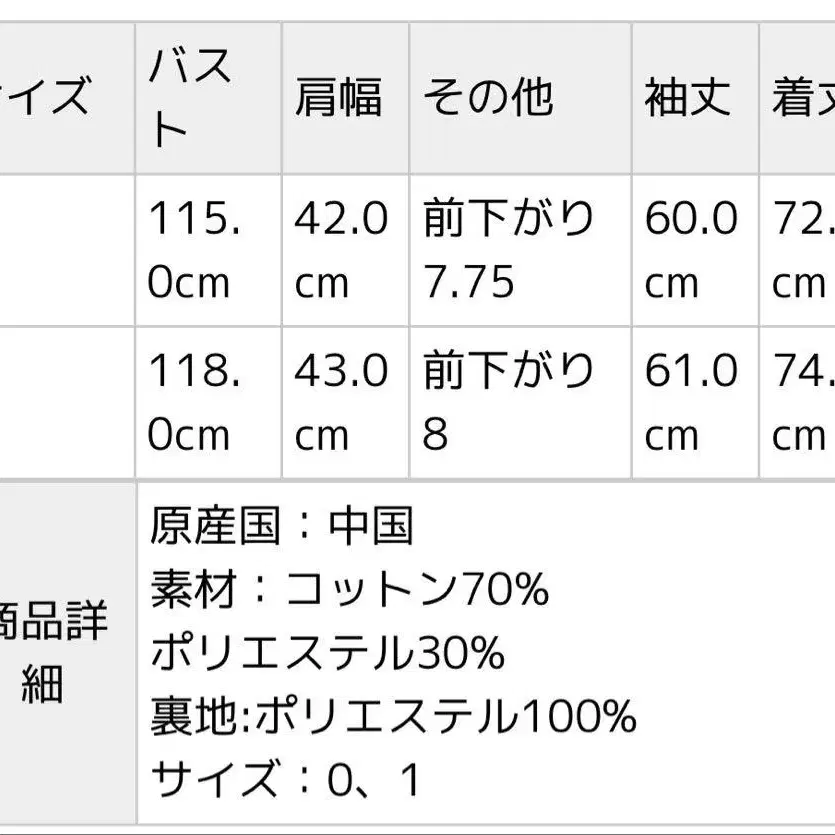The image size is (835, 835).
Task: Click the 61.0cm sleeve length cell
Action: [691, 402]
